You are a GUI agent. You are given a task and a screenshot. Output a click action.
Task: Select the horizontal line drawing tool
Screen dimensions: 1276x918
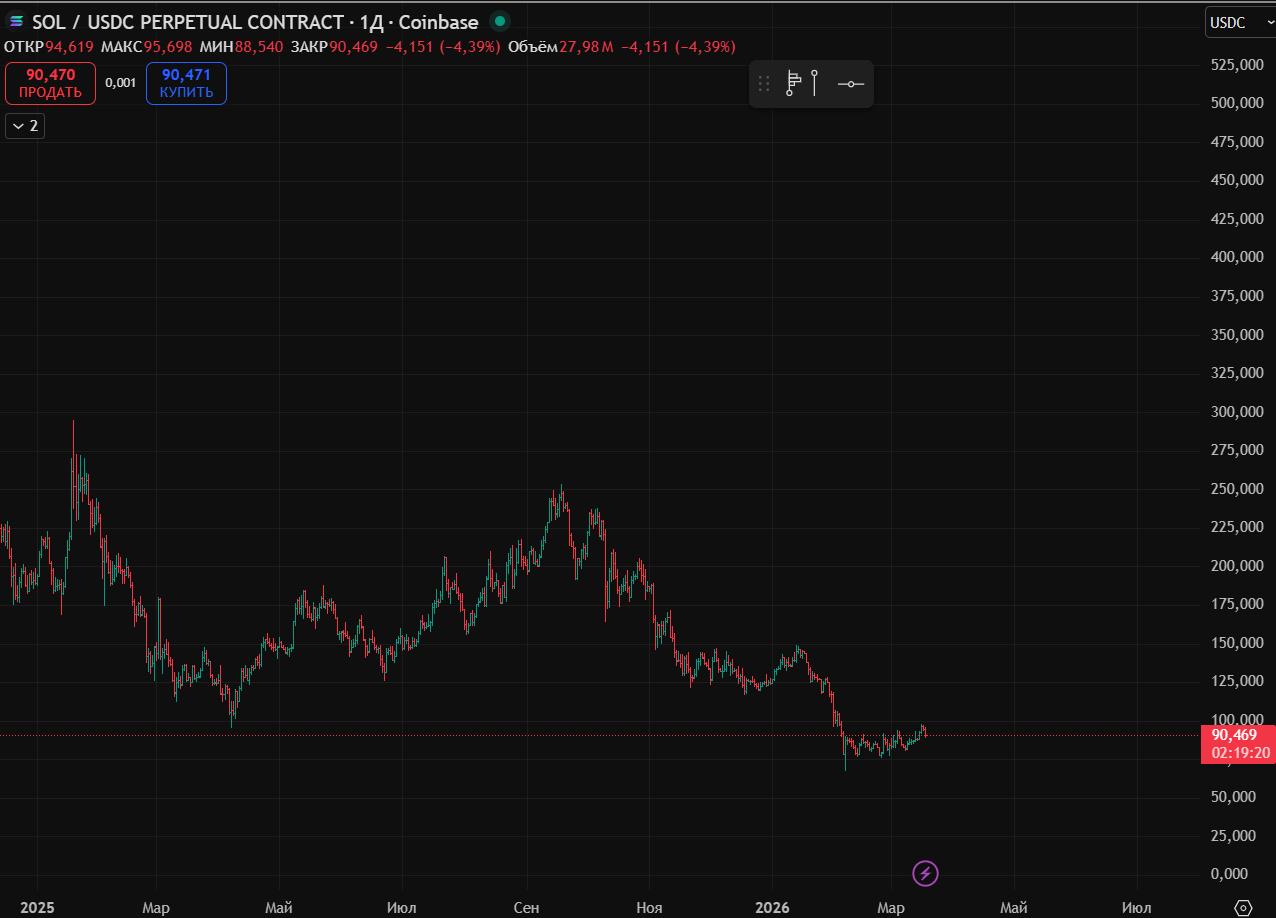coord(850,84)
